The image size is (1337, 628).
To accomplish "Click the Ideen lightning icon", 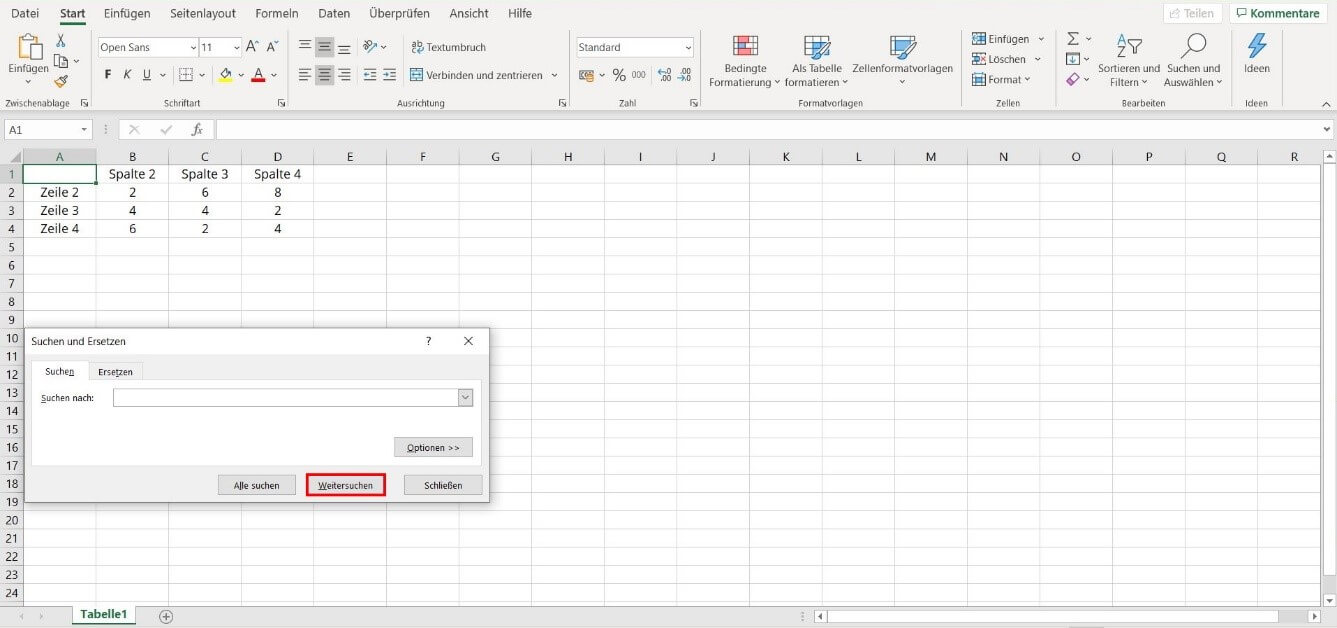I will (x=1256, y=47).
